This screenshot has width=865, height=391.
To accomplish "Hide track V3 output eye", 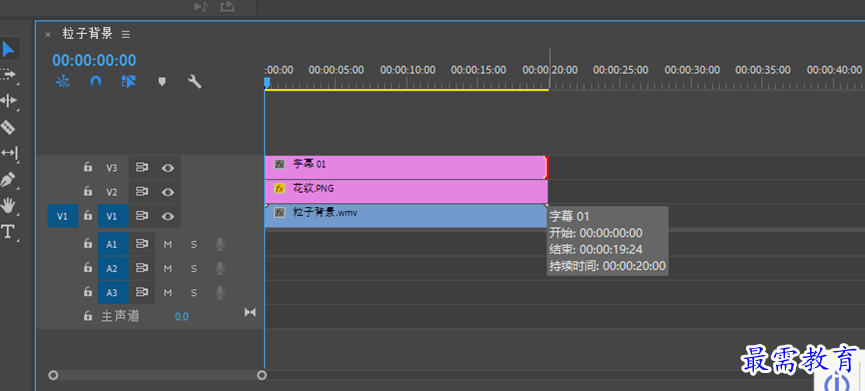I will [x=168, y=168].
